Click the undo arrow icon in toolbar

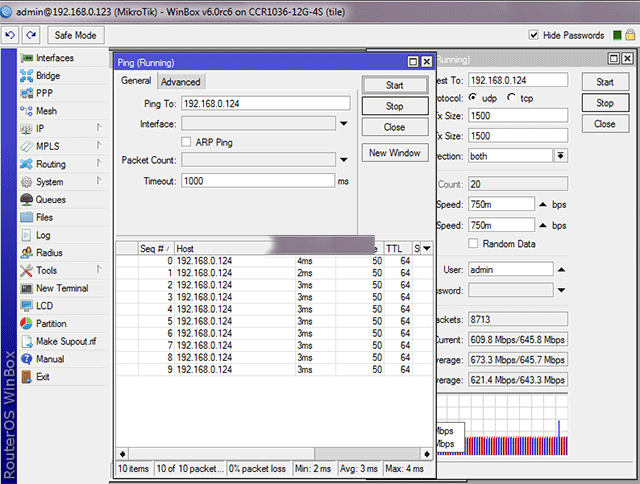[10, 35]
